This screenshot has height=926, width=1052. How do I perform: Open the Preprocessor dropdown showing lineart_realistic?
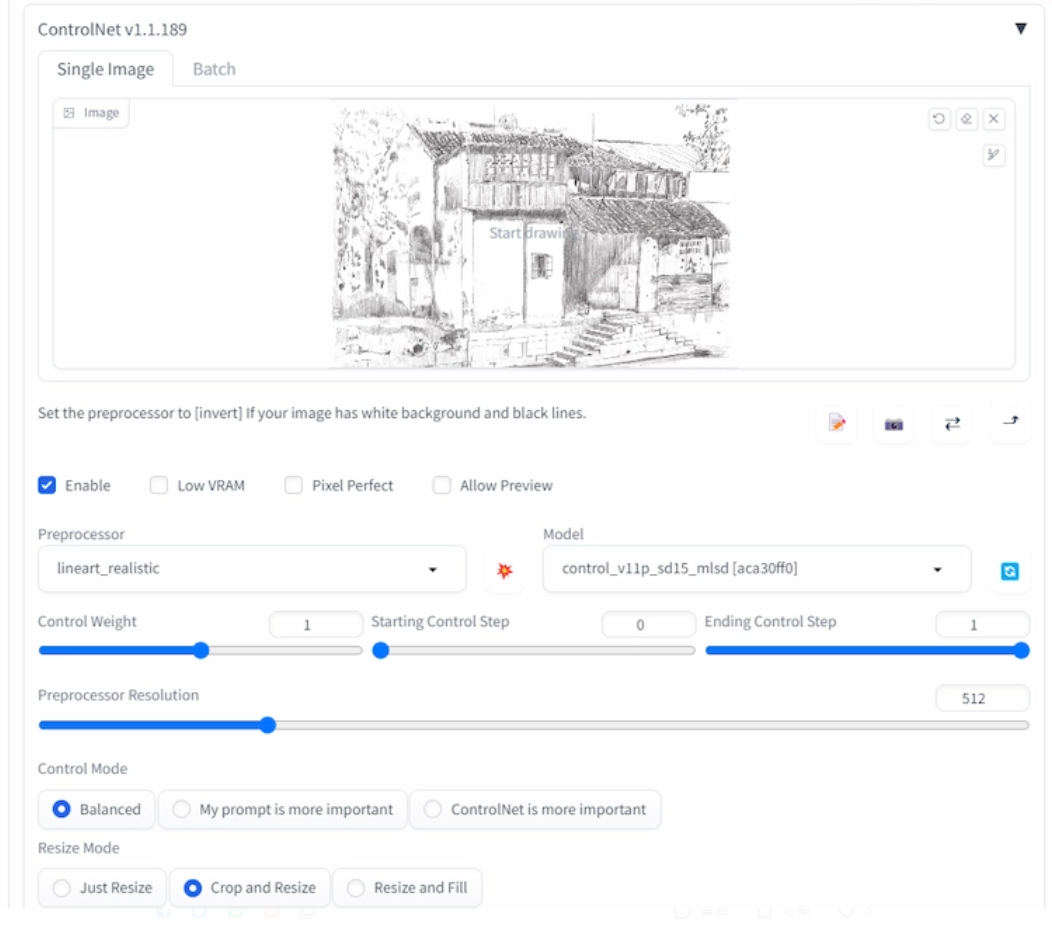coord(252,569)
